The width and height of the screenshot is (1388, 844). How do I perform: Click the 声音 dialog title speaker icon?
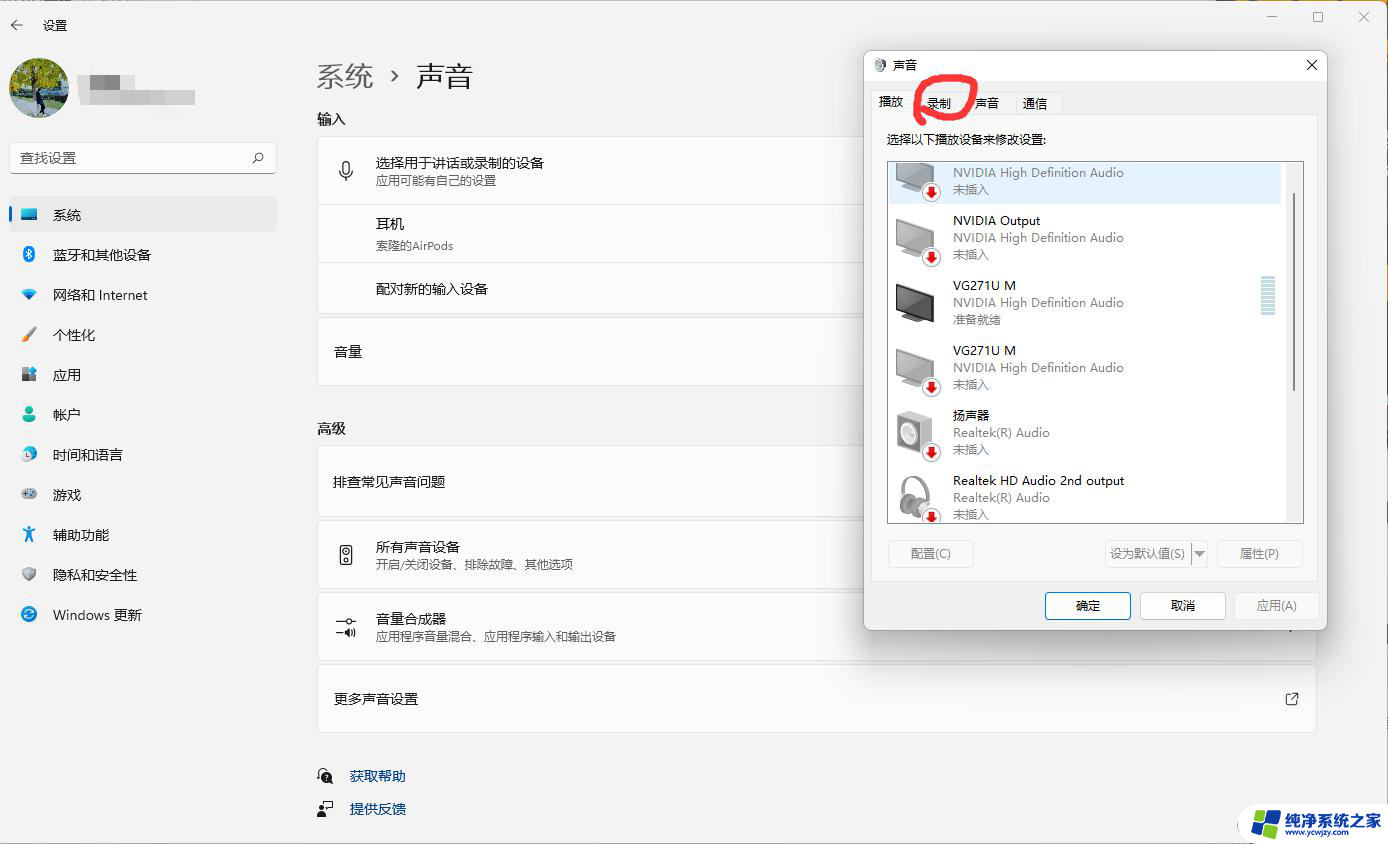click(x=880, y=65)
